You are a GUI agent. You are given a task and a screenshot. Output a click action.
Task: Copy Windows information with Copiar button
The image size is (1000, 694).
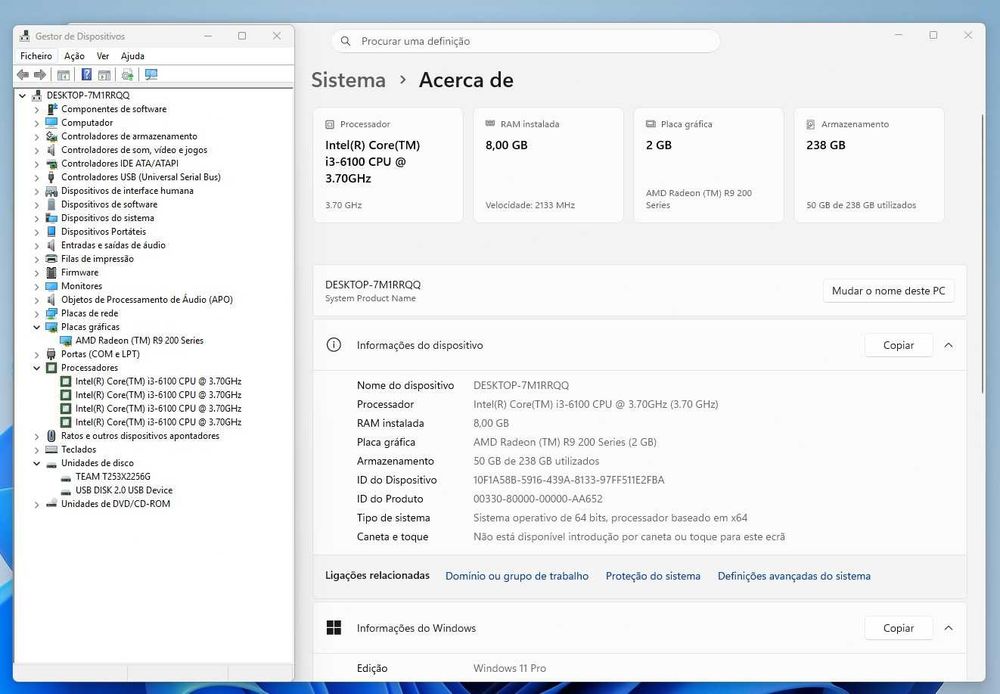coord(898,628)
